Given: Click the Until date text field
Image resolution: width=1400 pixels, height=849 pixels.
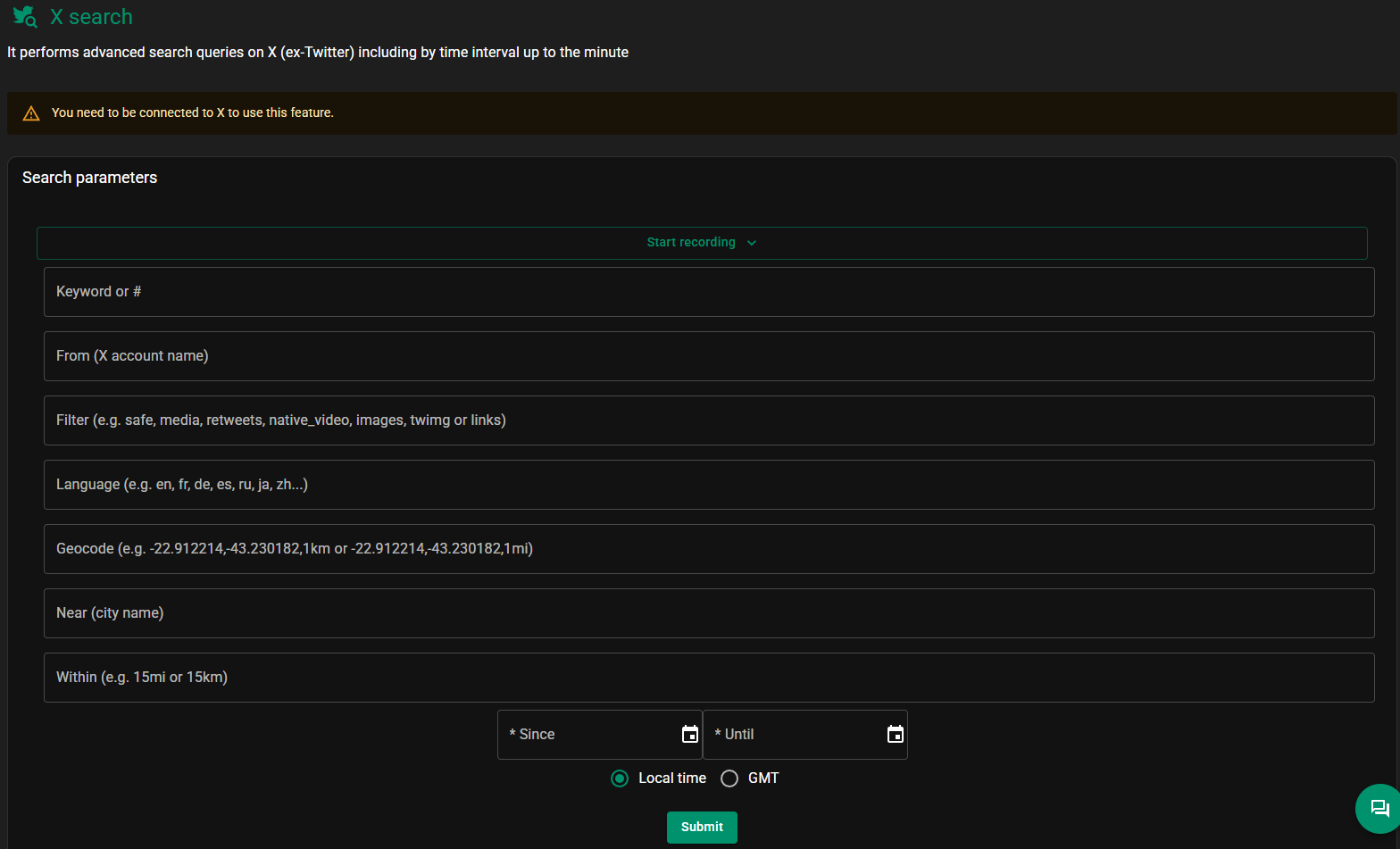Looking at the screenshot, I should (x=795, y=735).
